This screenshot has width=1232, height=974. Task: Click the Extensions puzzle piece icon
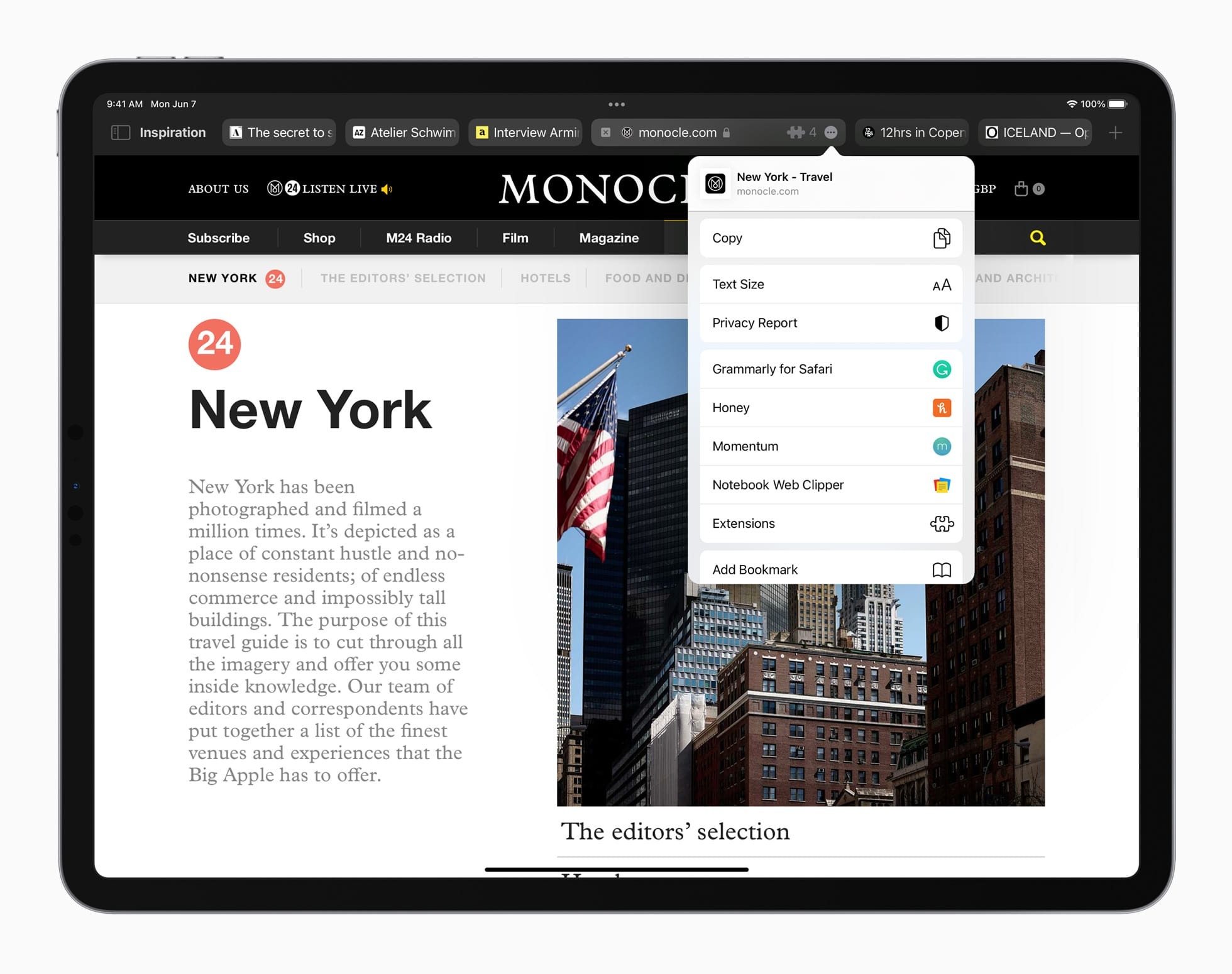(940, 522)
